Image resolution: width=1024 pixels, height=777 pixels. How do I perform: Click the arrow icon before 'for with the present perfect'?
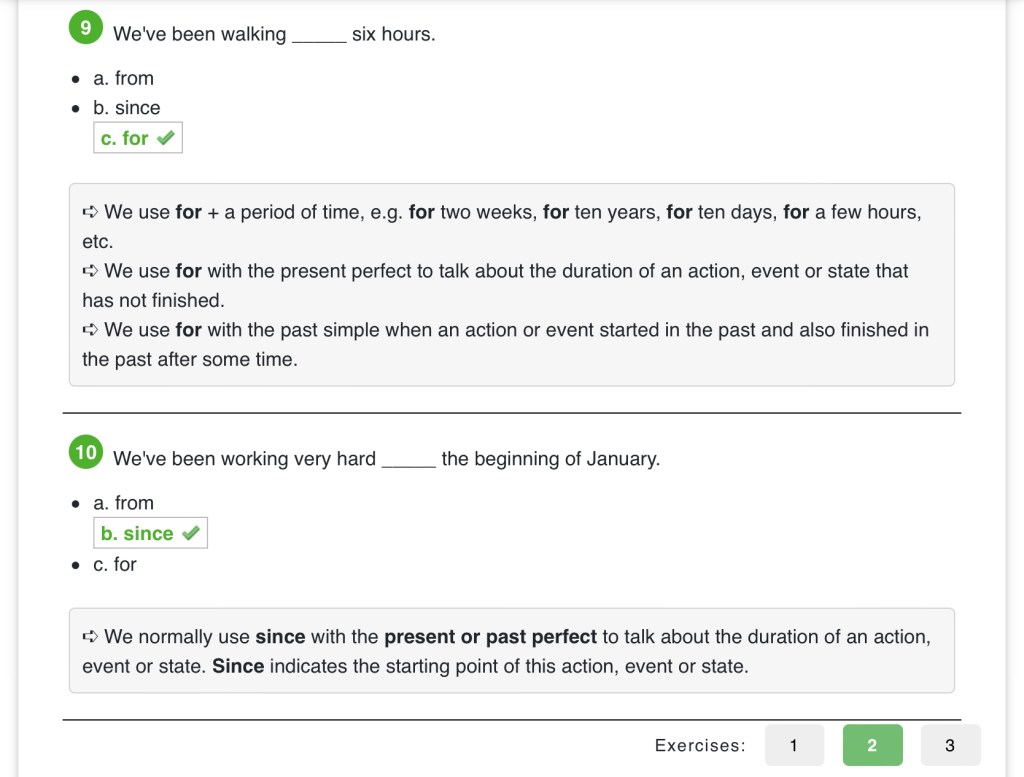click(90, 271)
